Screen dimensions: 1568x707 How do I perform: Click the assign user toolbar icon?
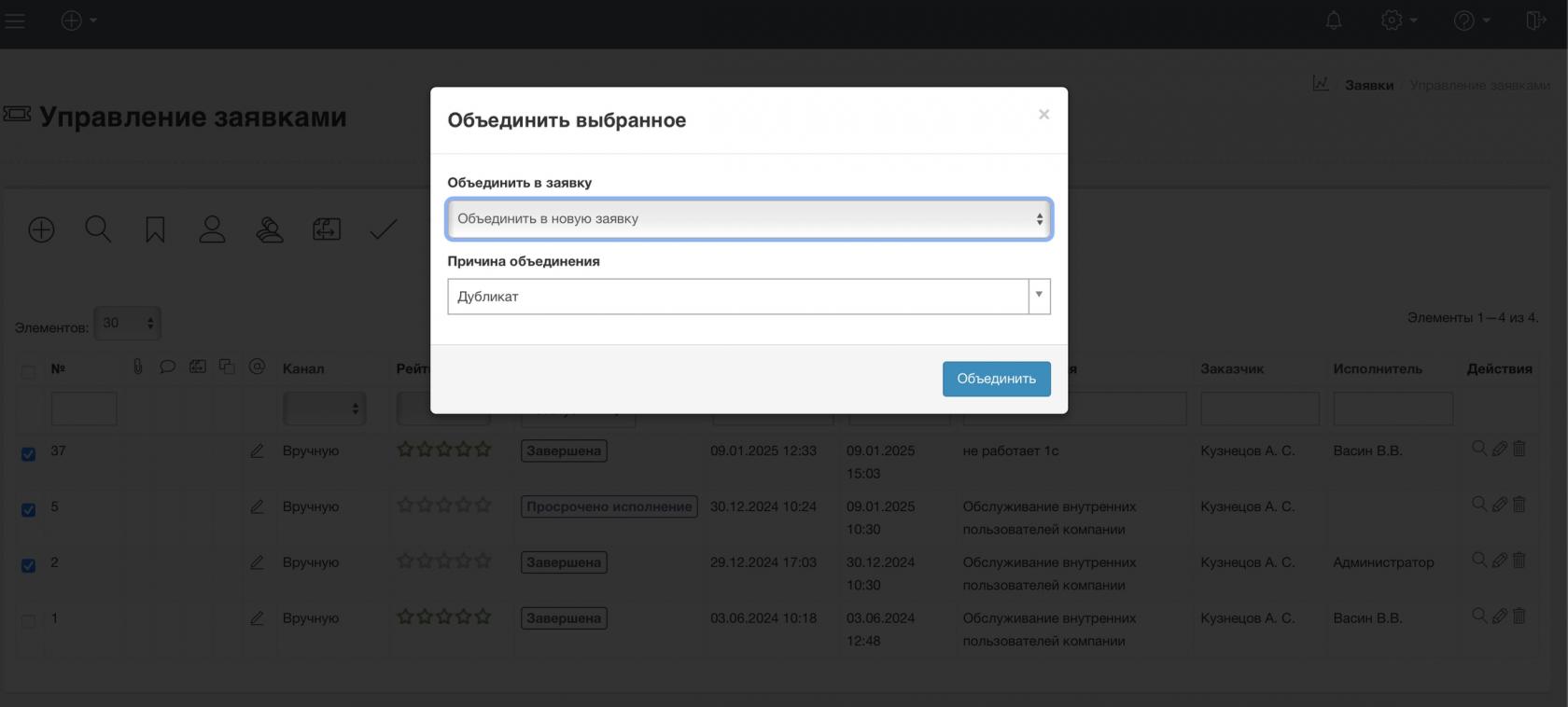pyautogui.click(x=212, y=229)
